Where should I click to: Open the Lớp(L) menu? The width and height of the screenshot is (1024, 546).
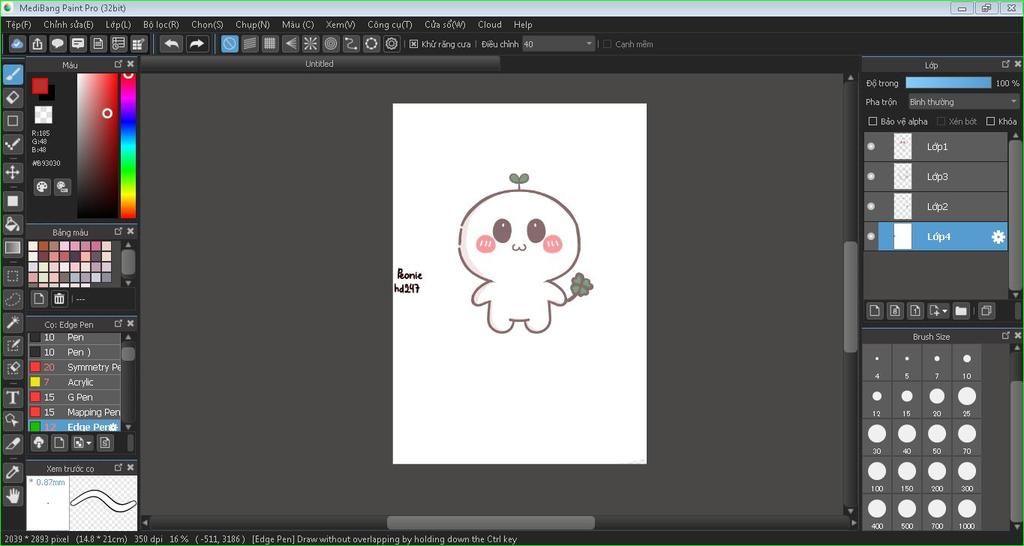pyautogui.click(x=118, y=24)
